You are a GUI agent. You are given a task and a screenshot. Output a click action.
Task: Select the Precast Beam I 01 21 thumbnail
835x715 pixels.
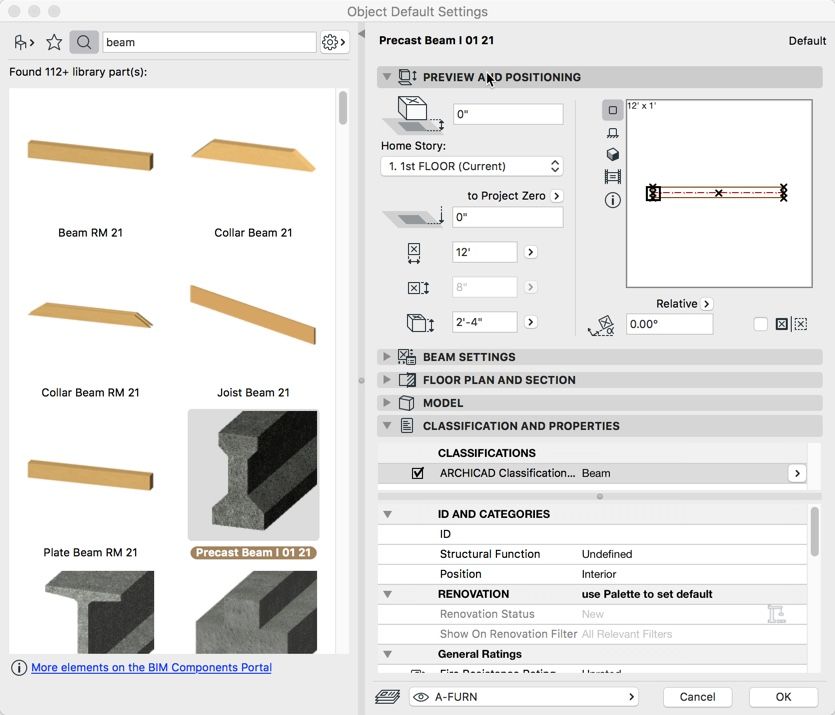point(253,474)
